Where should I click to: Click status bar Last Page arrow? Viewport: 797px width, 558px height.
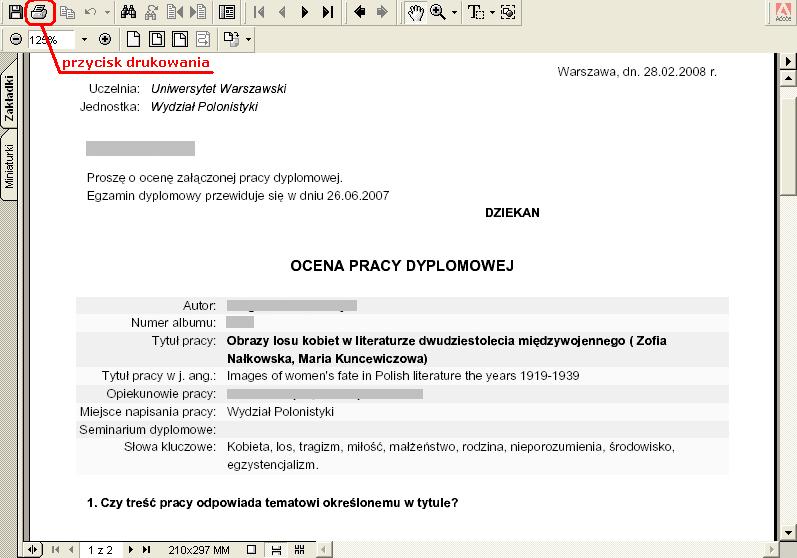click(146, 549)
